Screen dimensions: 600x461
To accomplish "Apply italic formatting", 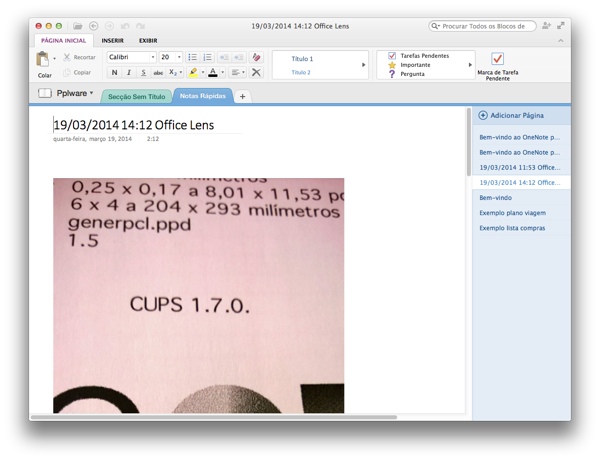I will 129,72.
